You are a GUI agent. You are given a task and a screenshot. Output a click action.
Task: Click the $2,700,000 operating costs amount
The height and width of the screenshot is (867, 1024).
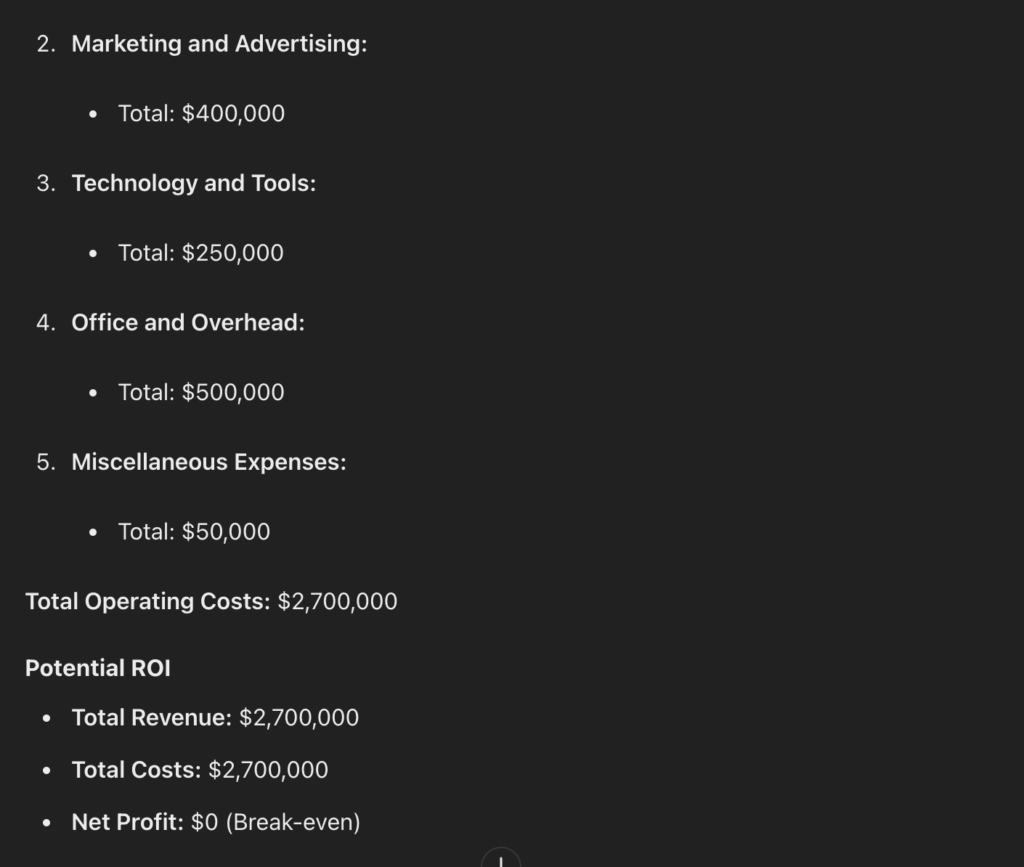point(337,601)
